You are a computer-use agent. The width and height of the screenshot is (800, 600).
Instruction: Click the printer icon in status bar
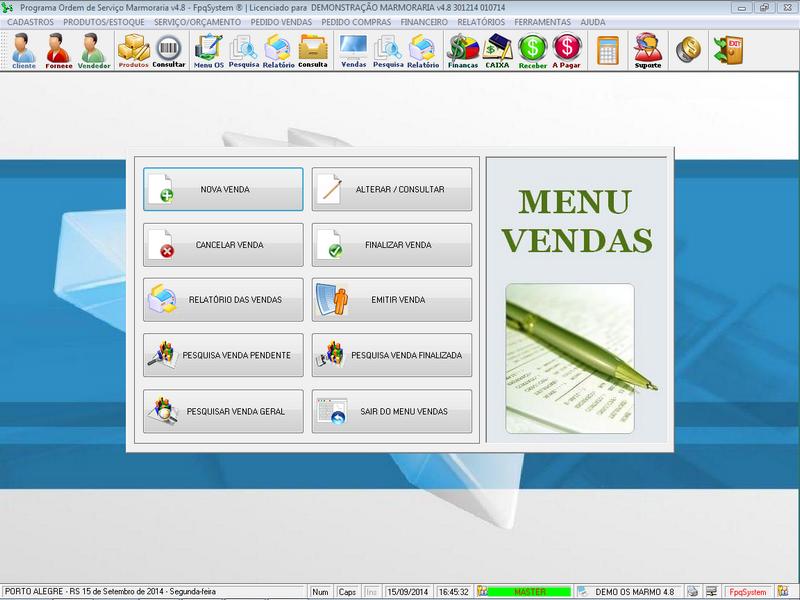tap(692, 592)
